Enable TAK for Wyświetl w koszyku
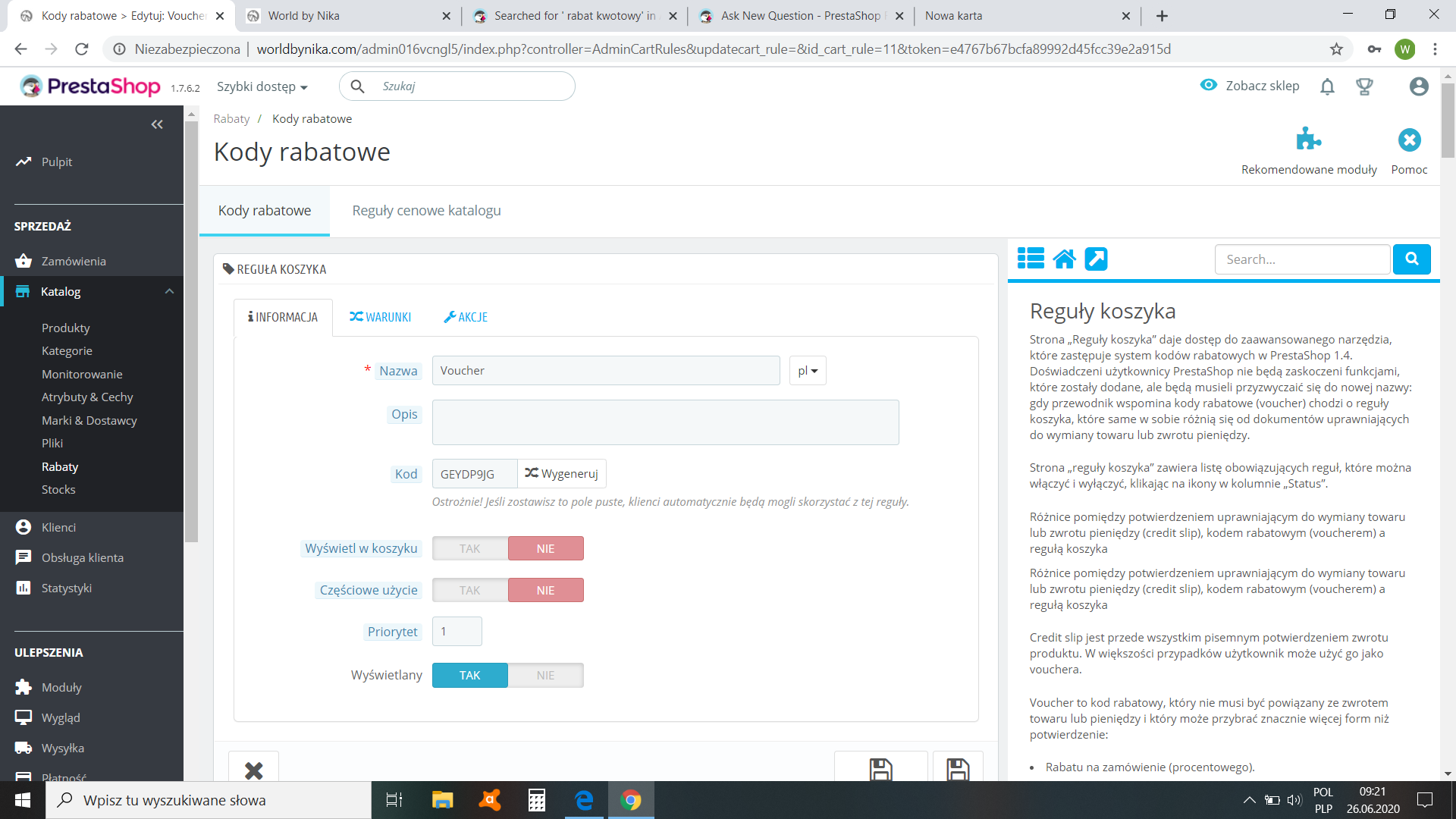1456x819 pixels. [x=469, y=548]
